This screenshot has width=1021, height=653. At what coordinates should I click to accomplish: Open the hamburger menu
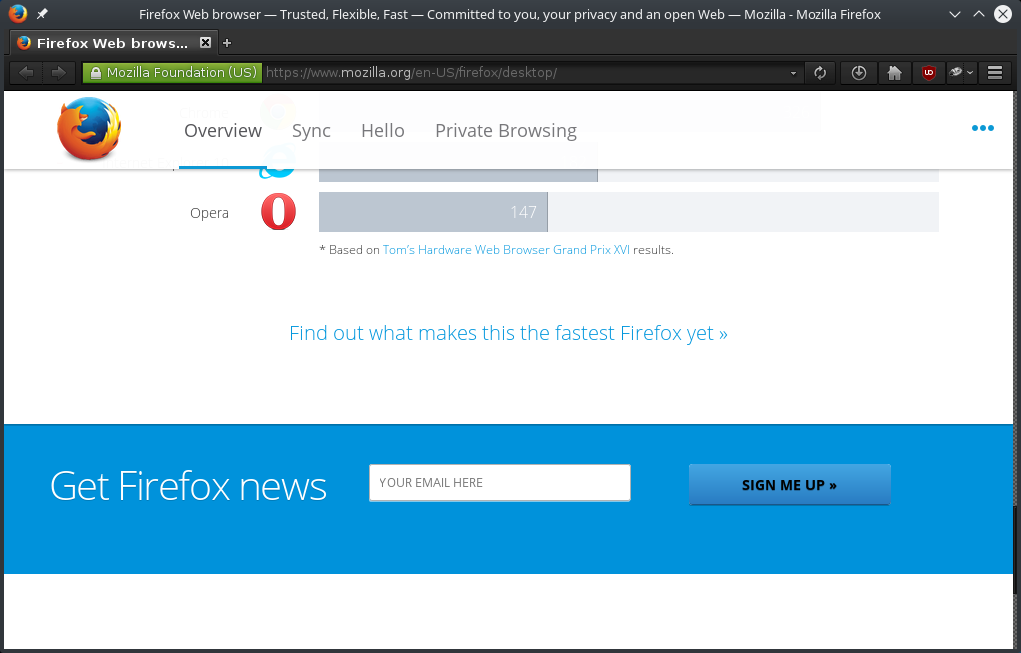tap(994, 72)
